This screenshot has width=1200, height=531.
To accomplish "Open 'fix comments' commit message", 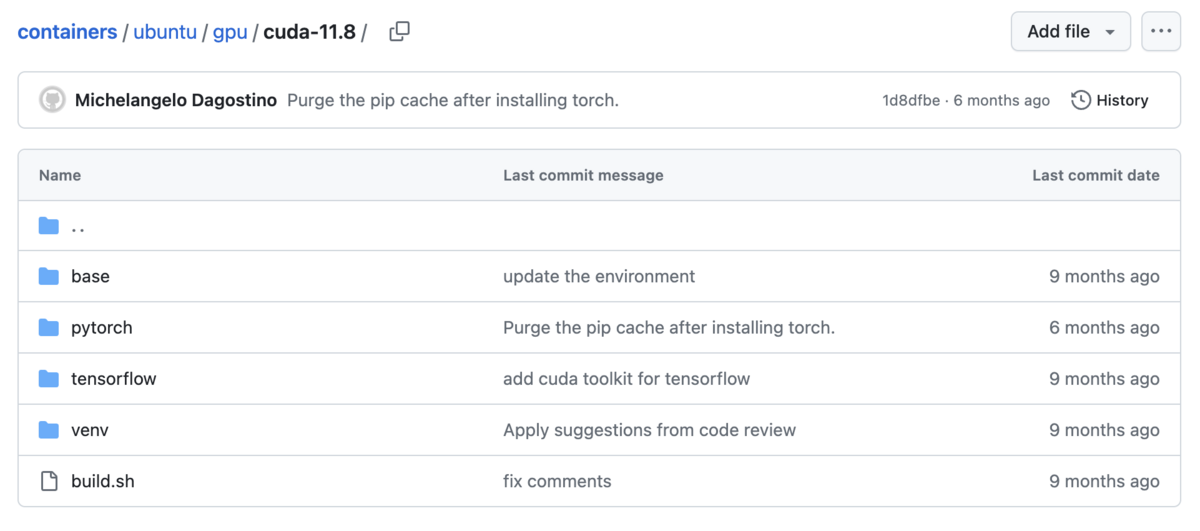I will pyautogui.click(x=557, y=482).
